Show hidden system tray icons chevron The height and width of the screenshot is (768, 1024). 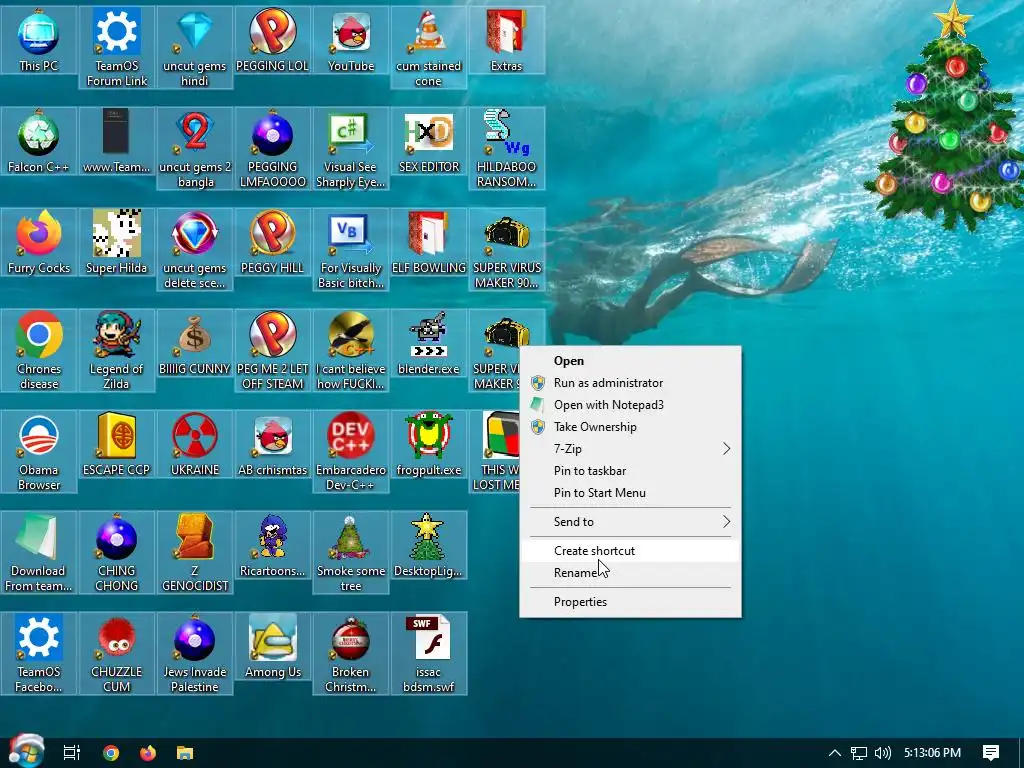(x=835, y=753)
